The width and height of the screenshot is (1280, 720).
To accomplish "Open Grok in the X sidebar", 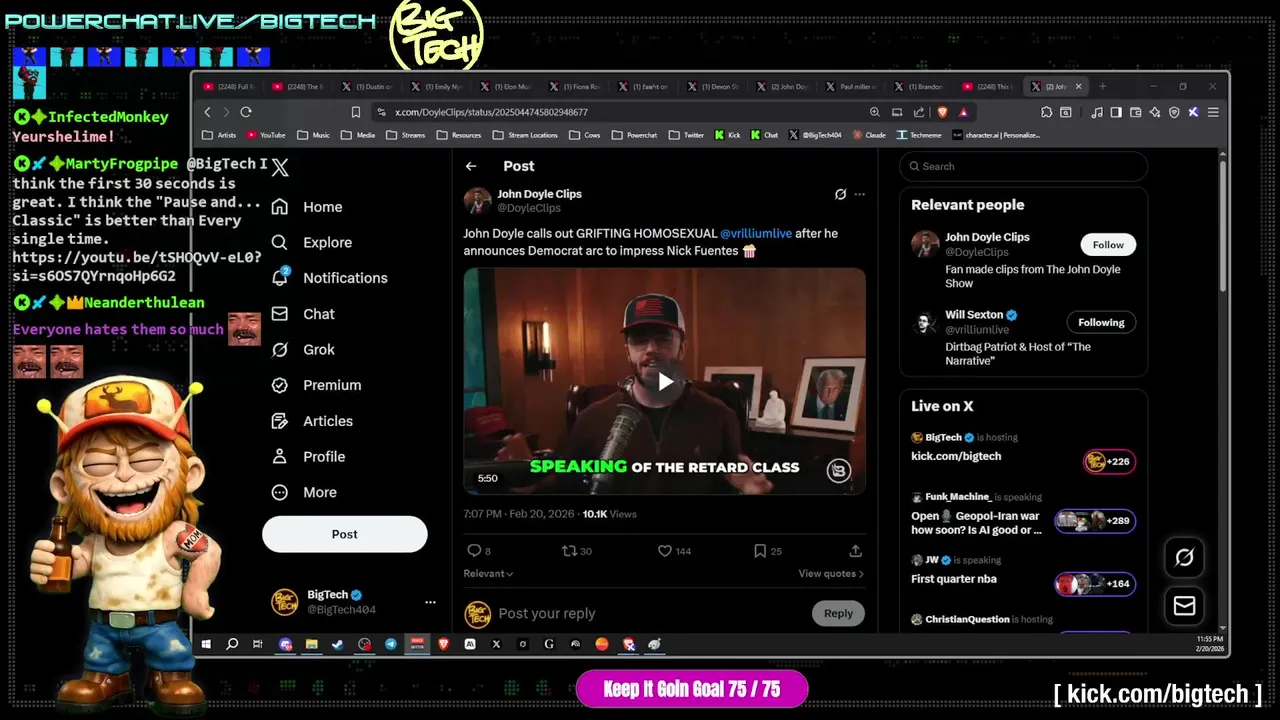I will (303, 349).
